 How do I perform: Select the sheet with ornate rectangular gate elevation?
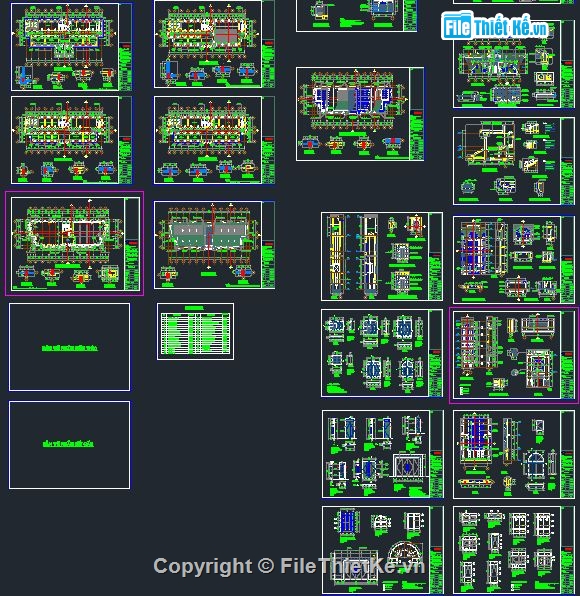(x=382, y=454)
